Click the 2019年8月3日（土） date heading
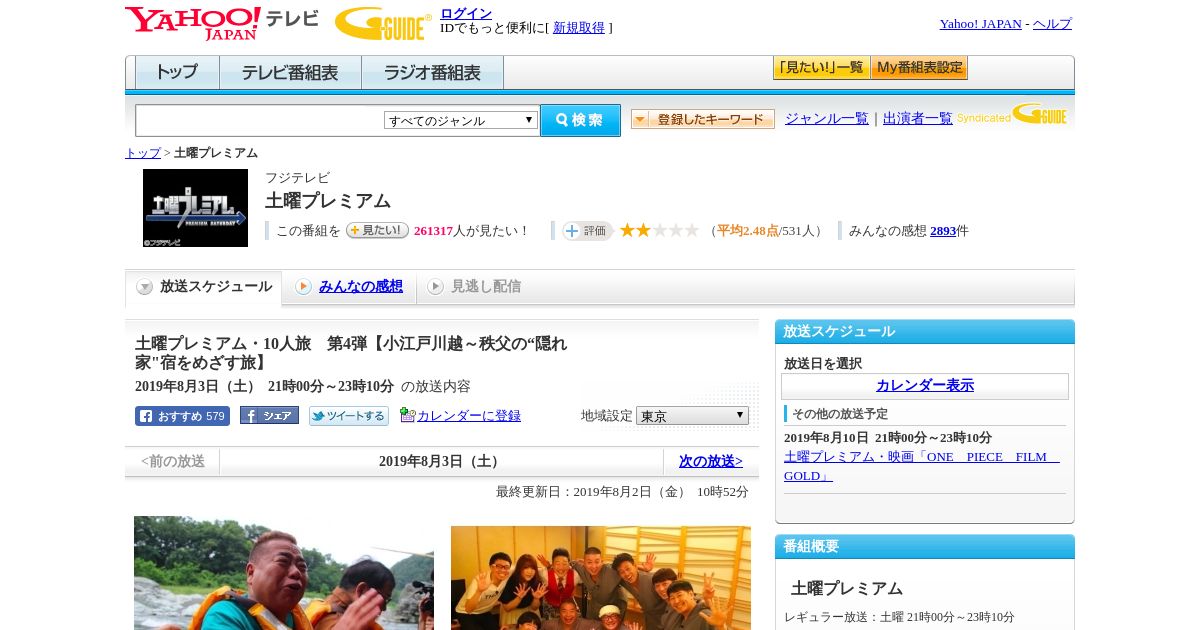 (441, 461)
